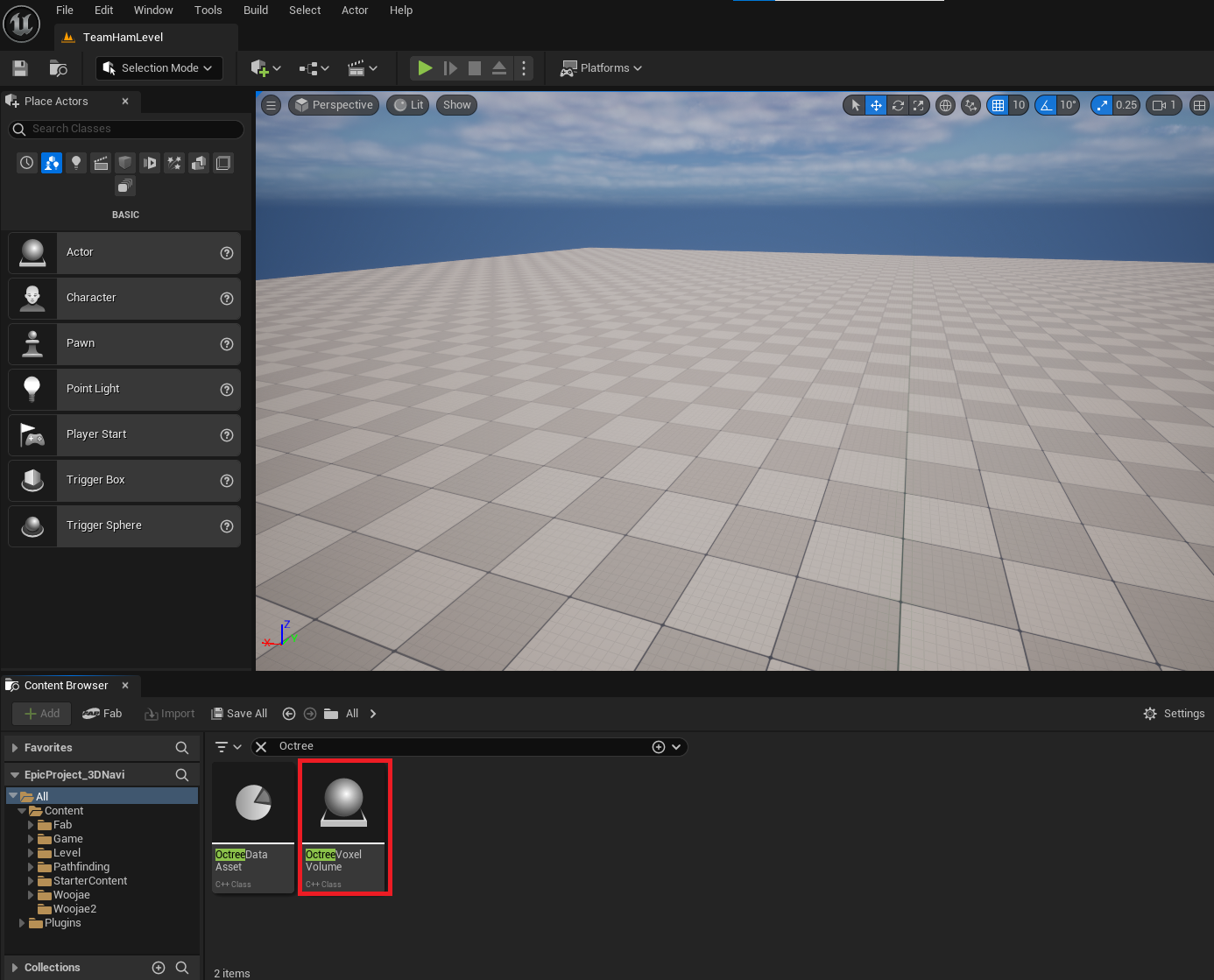Select the Lights category bulb icon
The height and width of the screenshot is (980, 1214).
[x=76, y=163]
